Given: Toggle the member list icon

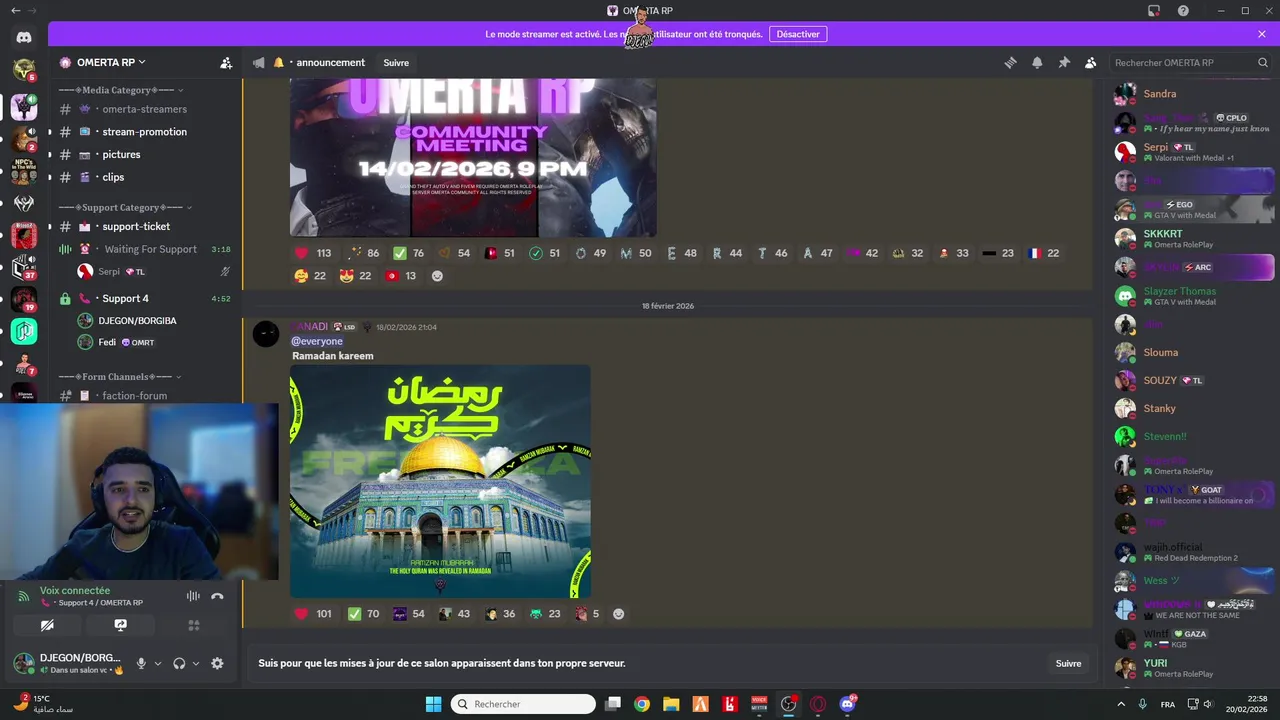Looking at the screenshot, I should (x=1091, y=62).
